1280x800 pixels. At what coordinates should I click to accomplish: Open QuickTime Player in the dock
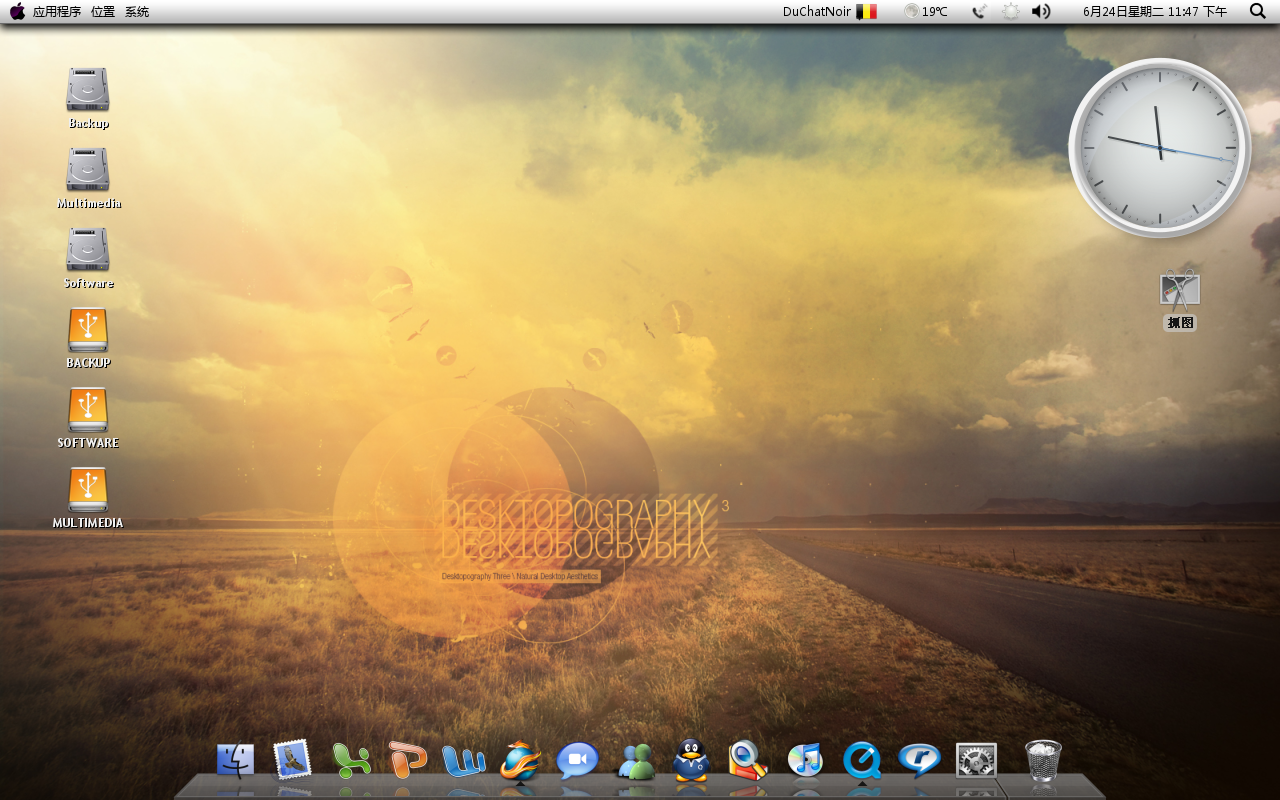(x=862, y=761)
